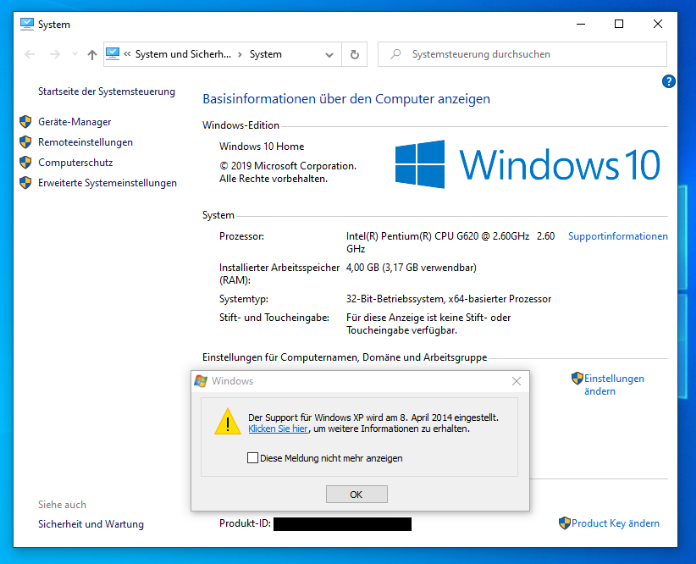Open 'Sicherheit und Wartung' link
This screenshot has width=696, height=564.
[x=91, y=524]
